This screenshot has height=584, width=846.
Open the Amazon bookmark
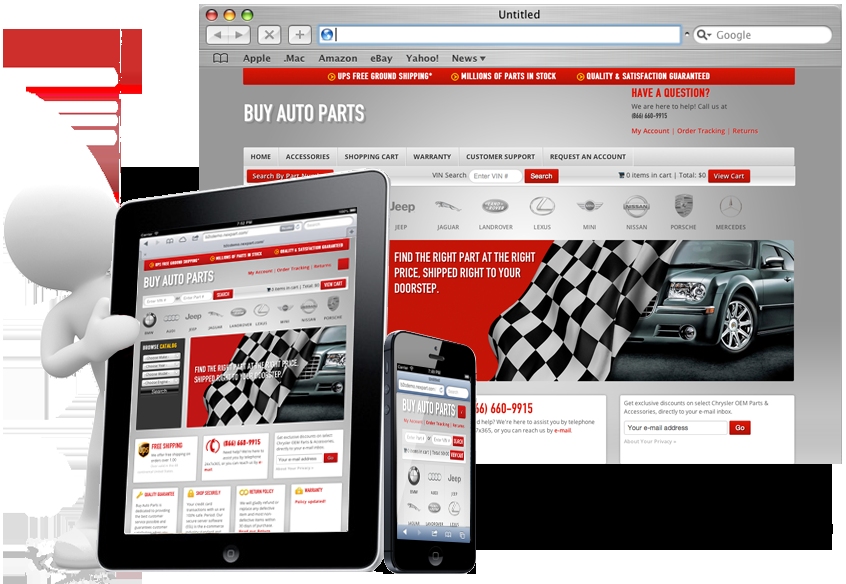pyautogui.click(x=338, y=58)
